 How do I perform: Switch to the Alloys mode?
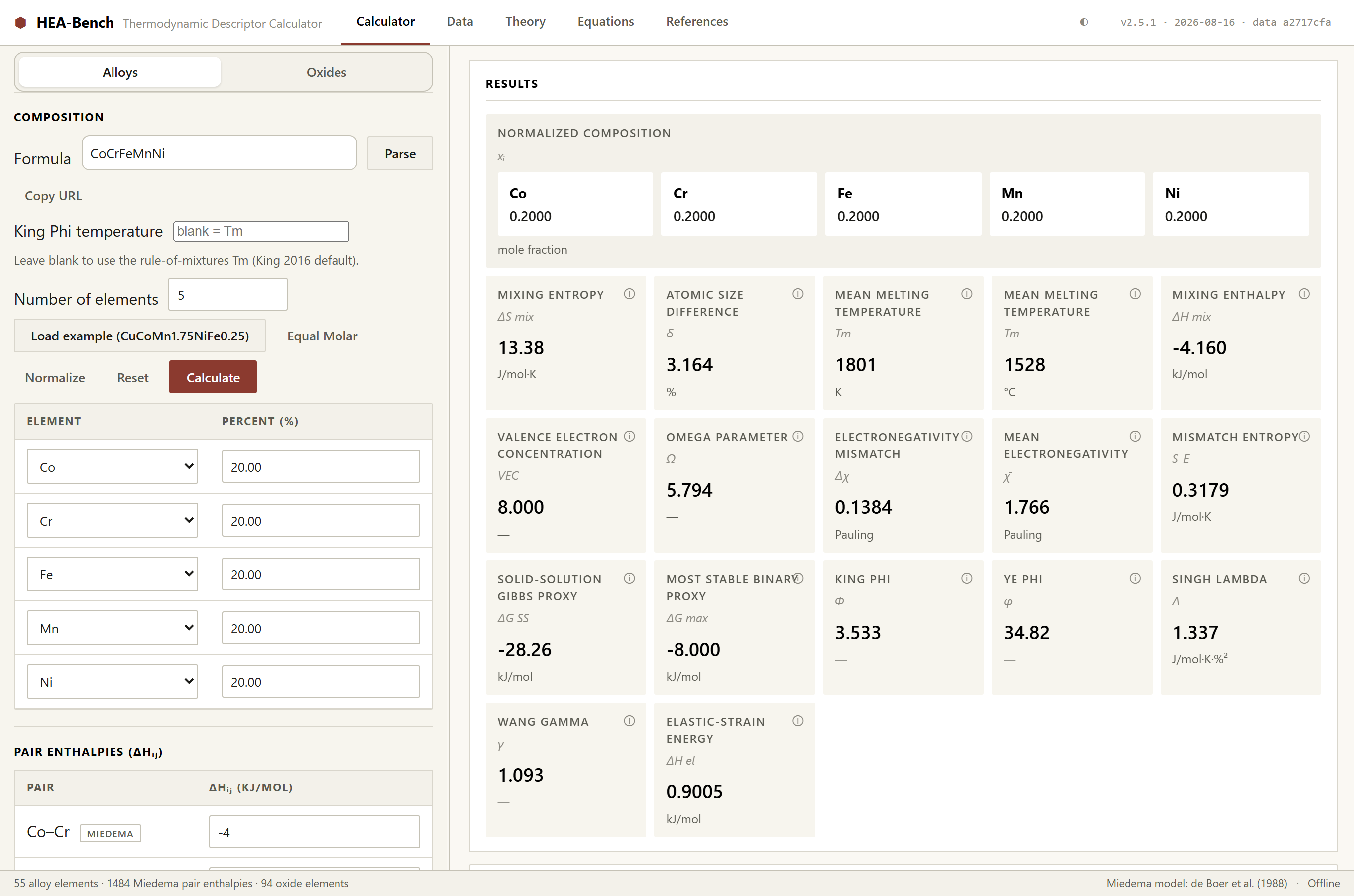point(120,72)
